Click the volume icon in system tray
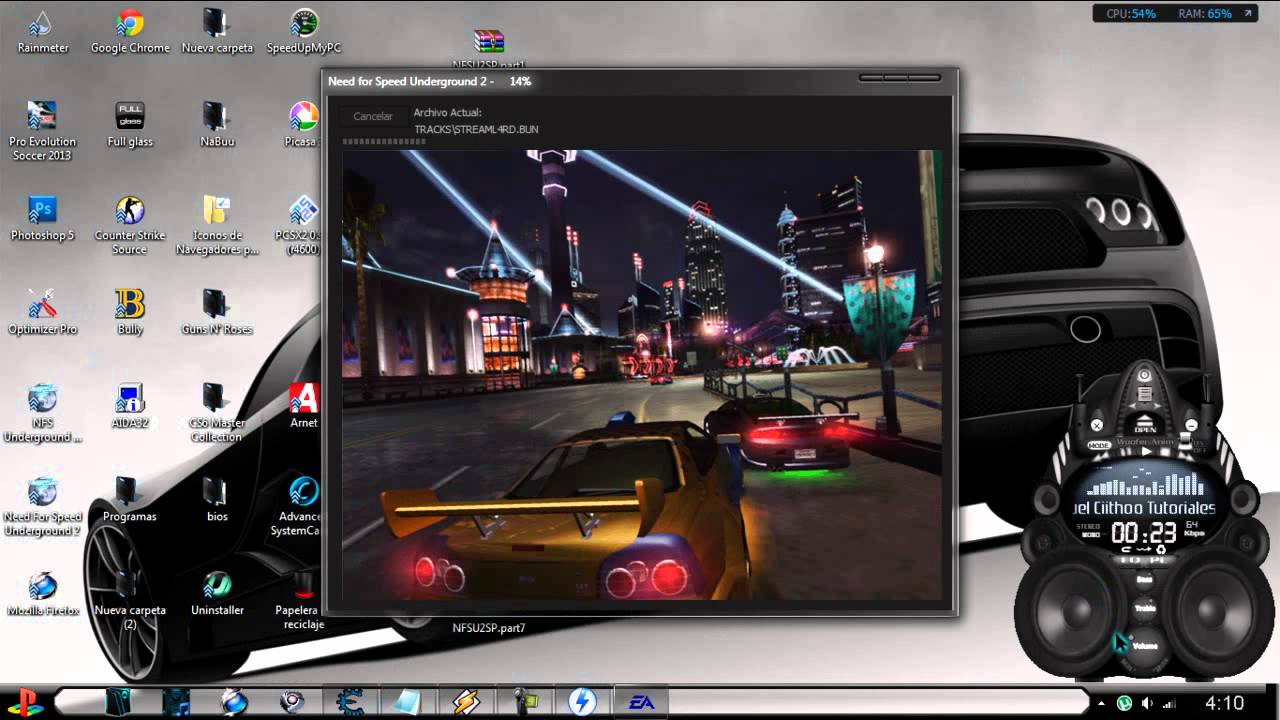The width and height of the screenshot is (1280, 720). (x=1147, y=704)
